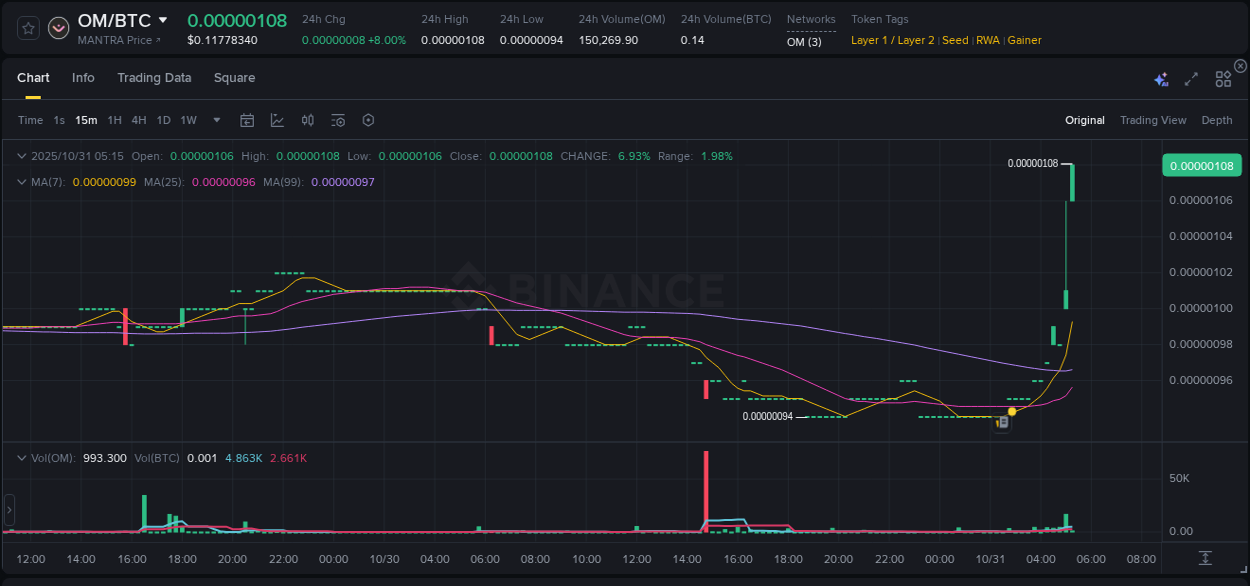Open the Trading View chart mode

(1153, 120)
